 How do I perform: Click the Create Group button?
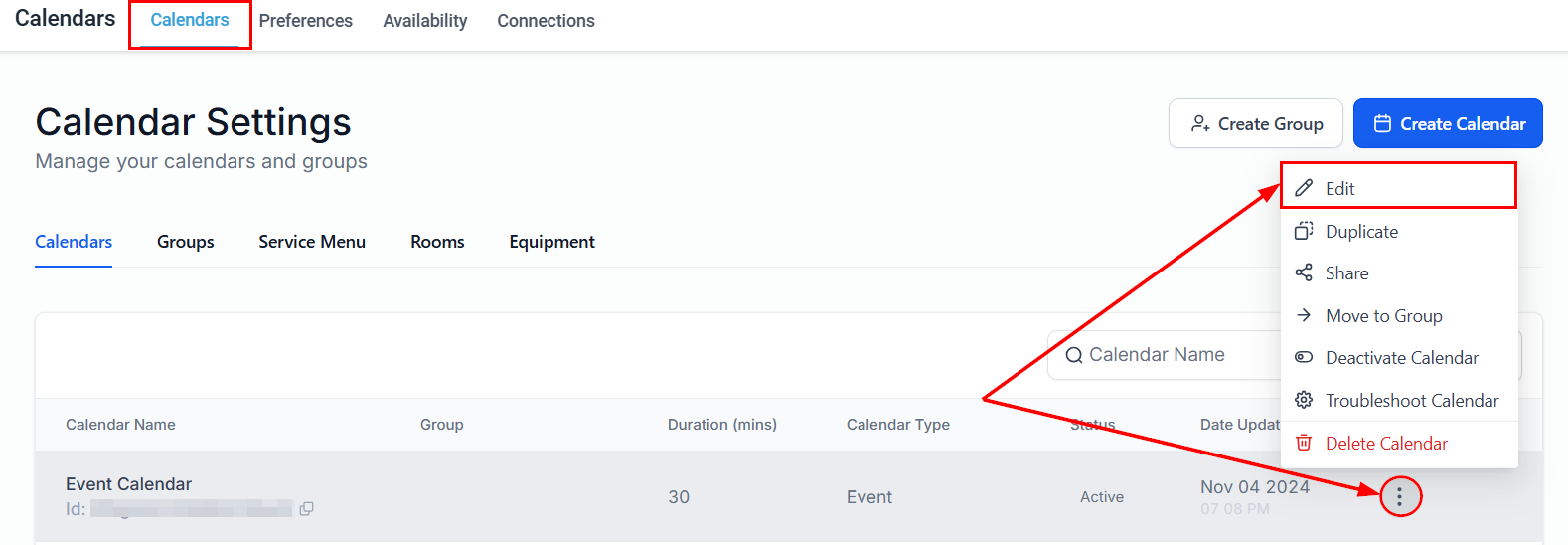pos(1256,124)
